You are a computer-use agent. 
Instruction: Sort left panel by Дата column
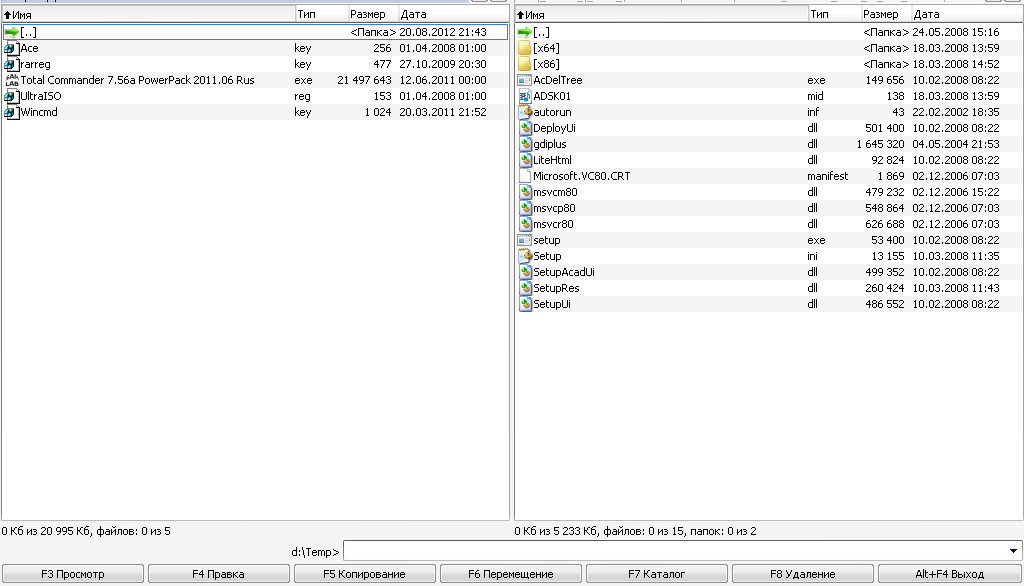[454, 14]
